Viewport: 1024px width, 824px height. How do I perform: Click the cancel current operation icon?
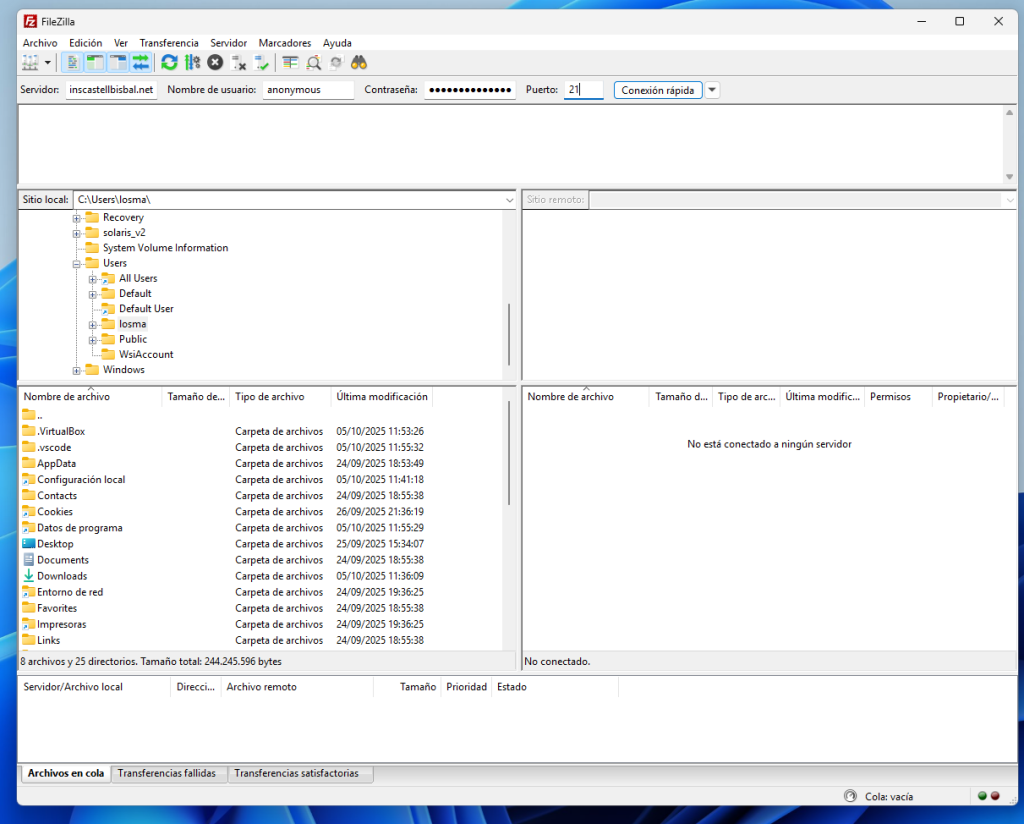[x=215, y=63]
